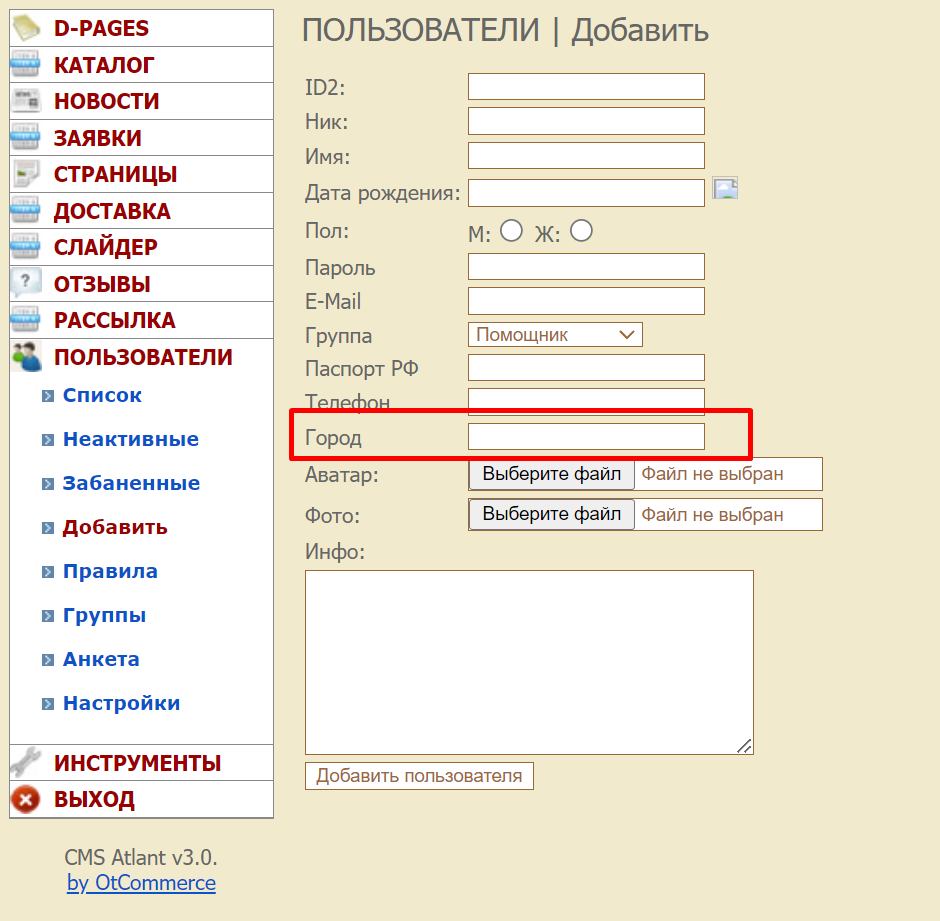The height and width of the screenshot is (921, 940).
Task: Click Выберите файл for Фото
Action: (552, 514)
